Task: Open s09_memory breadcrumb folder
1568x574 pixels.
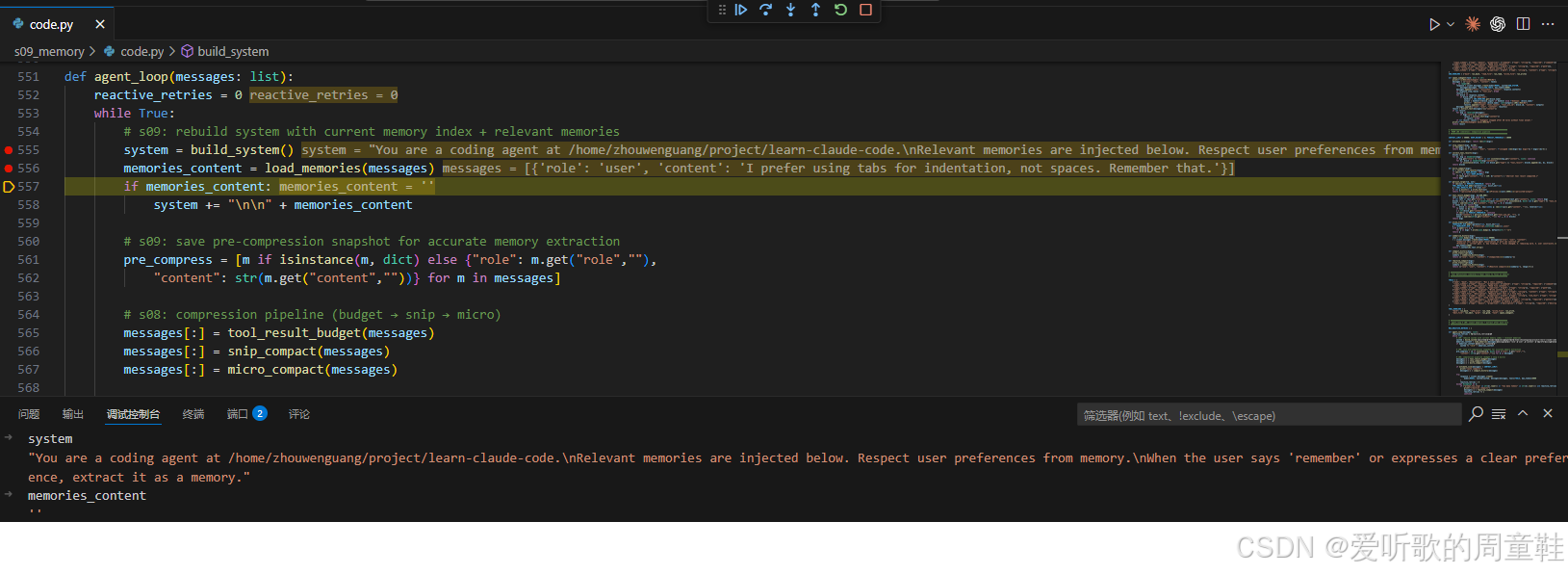Action: (49, 51)
